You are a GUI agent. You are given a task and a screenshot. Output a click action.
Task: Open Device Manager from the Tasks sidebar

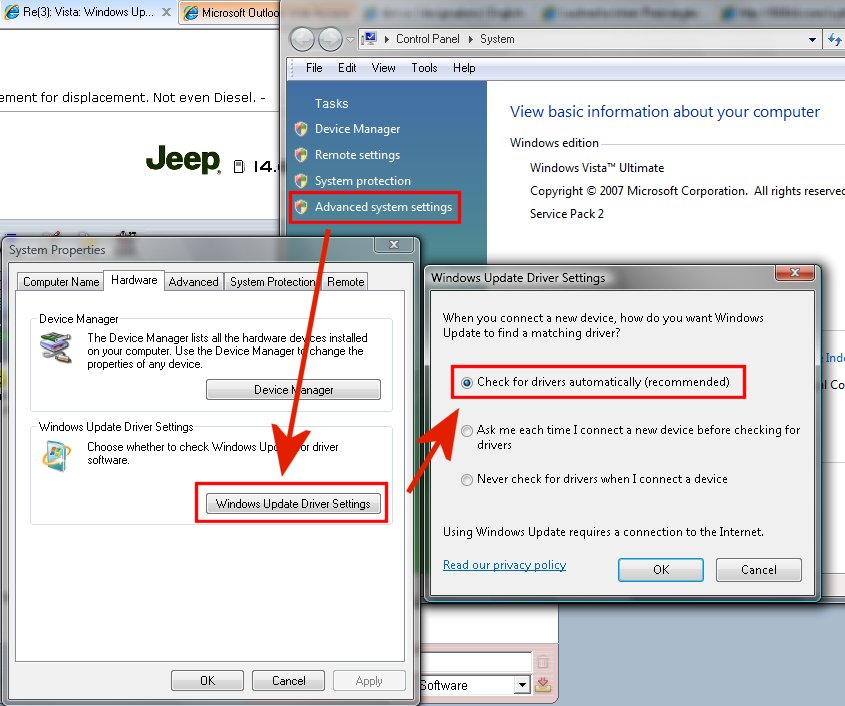357,129
